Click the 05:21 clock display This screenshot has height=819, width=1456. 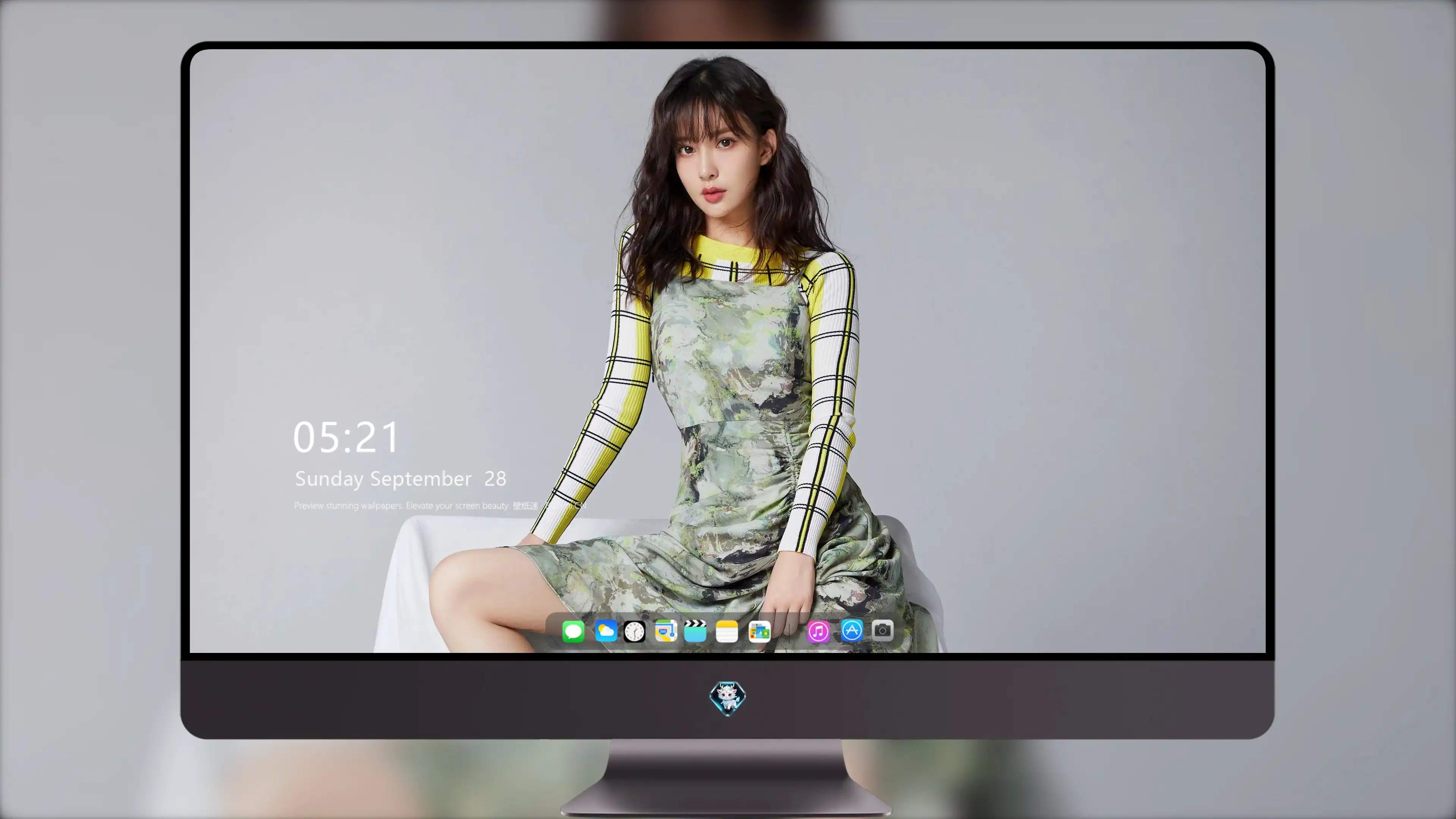(345, 438)
